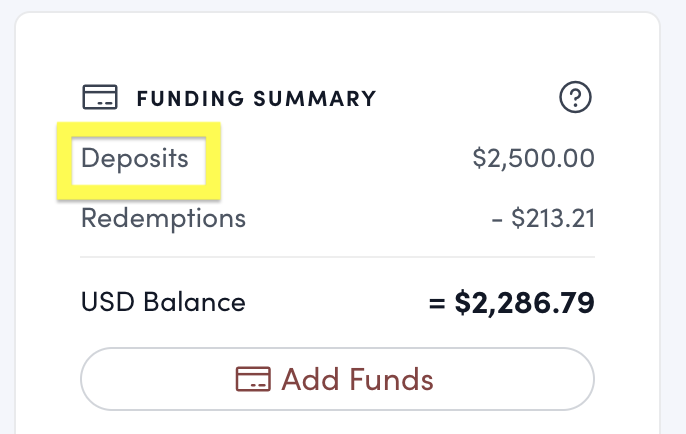Open the Funding Summary help question mark
Viewport: 686px width, 434px height.
point(575,98)
